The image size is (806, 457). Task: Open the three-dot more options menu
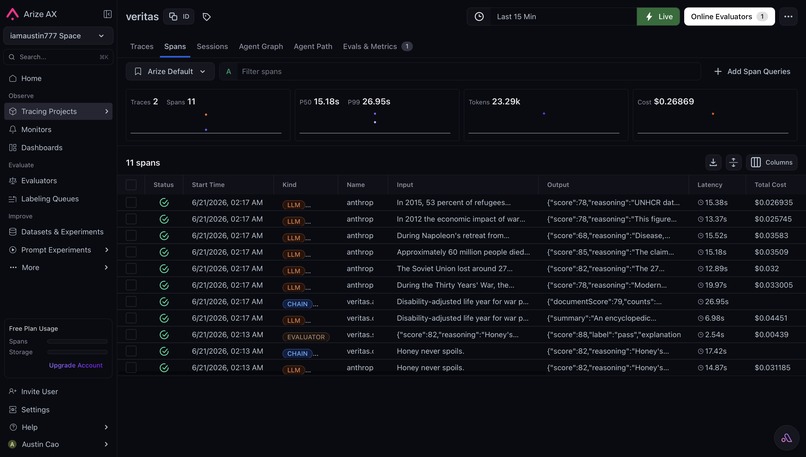(788, 16)
